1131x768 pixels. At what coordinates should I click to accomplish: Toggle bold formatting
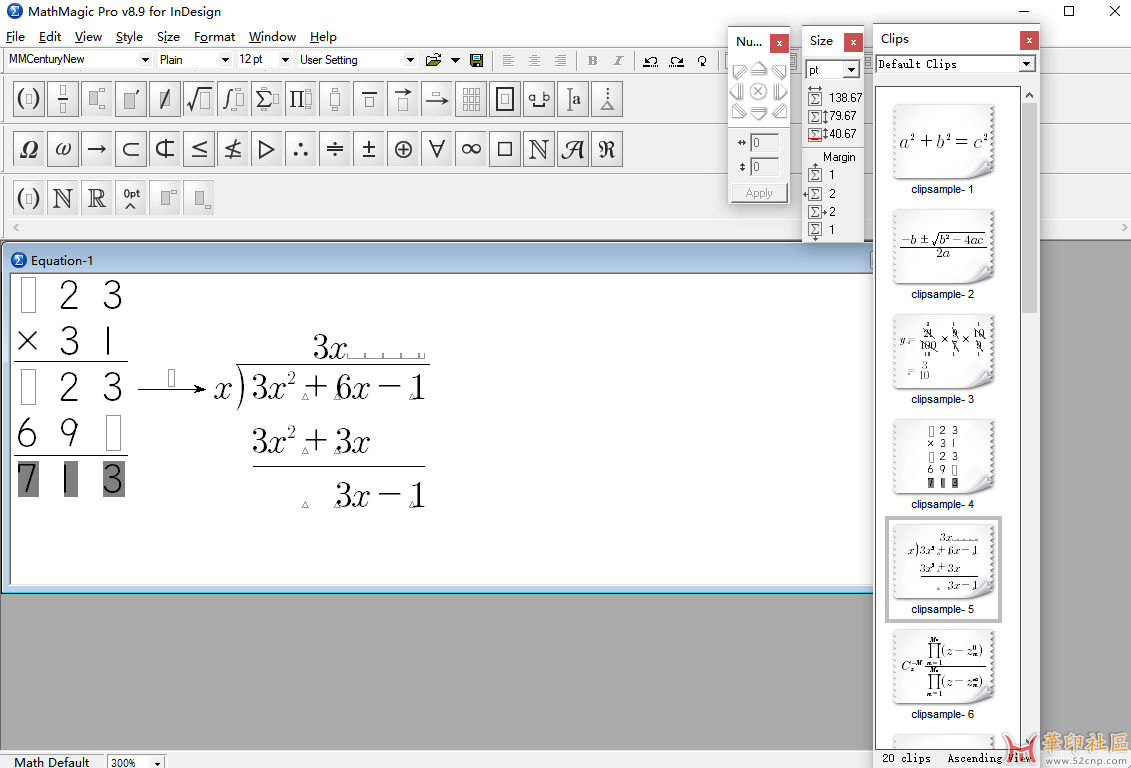pos(592,61)
